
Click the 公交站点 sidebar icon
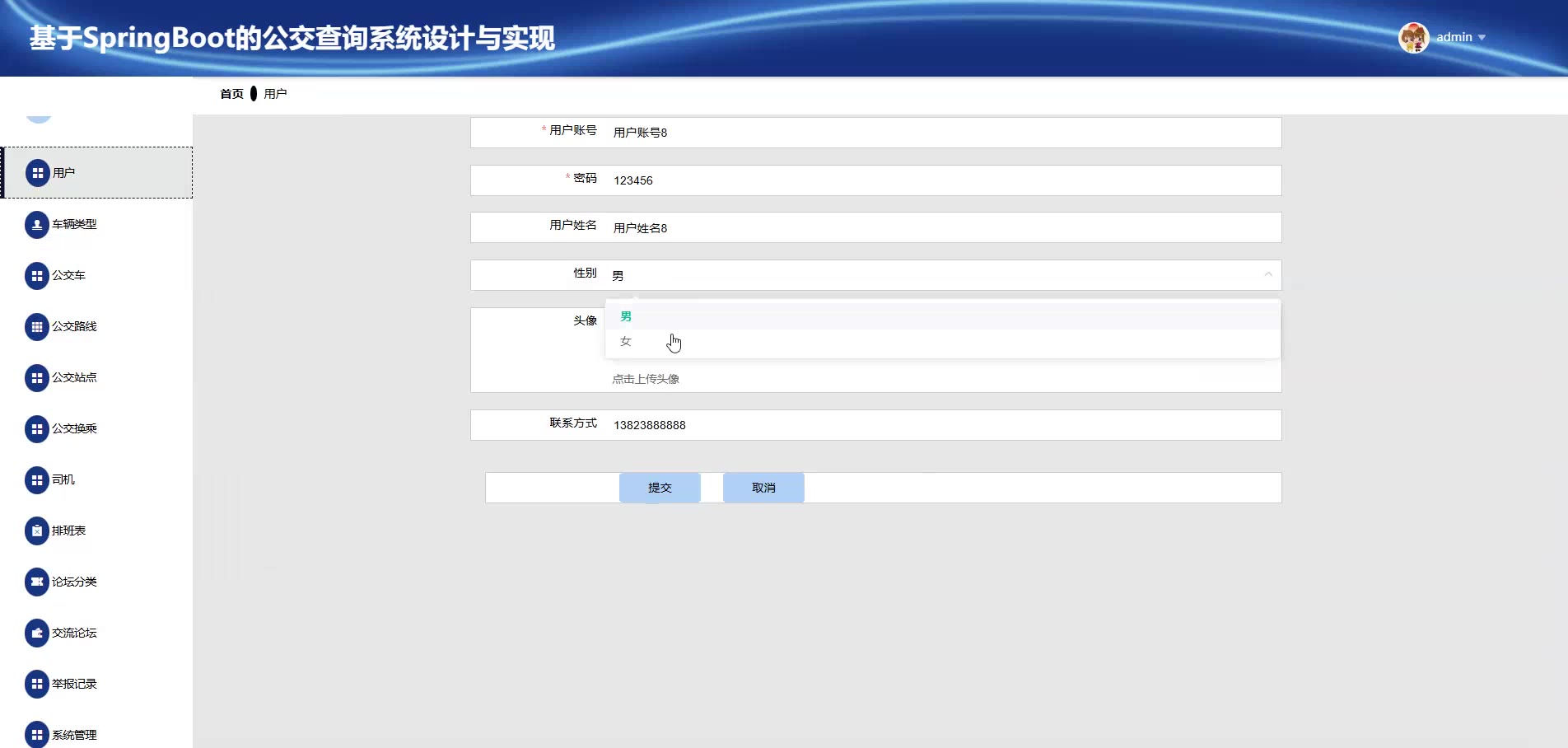pyautogui.click(x=37, y=377)
